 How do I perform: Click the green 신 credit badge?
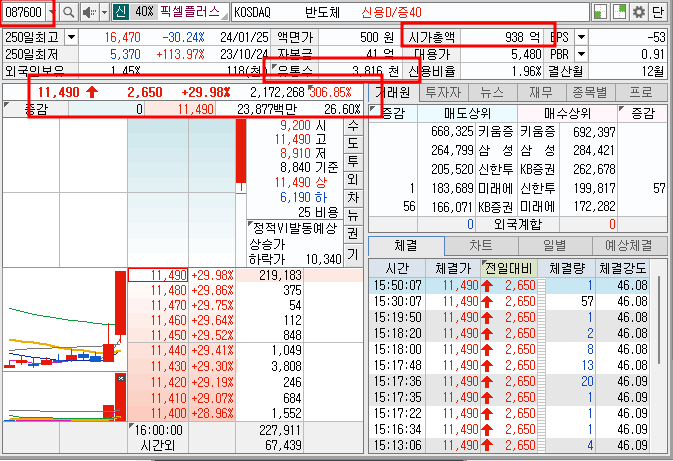tap(121, 12)
